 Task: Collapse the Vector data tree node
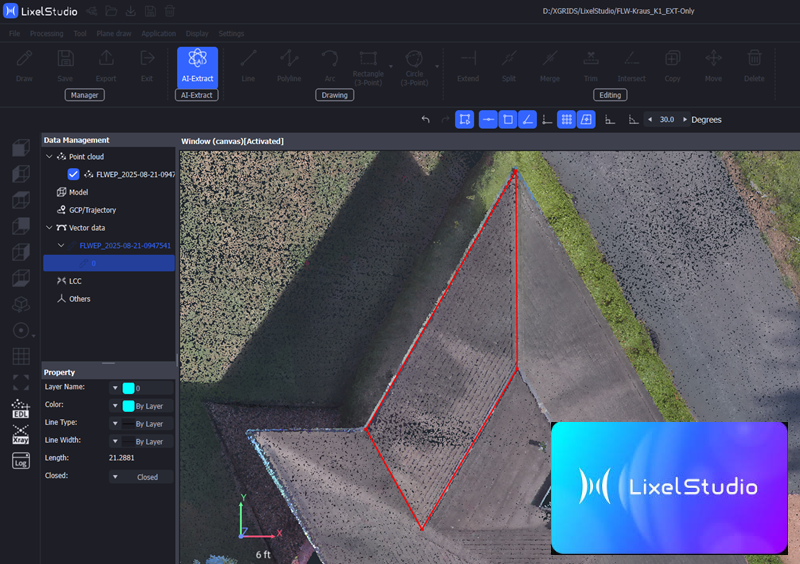point(49,228)
